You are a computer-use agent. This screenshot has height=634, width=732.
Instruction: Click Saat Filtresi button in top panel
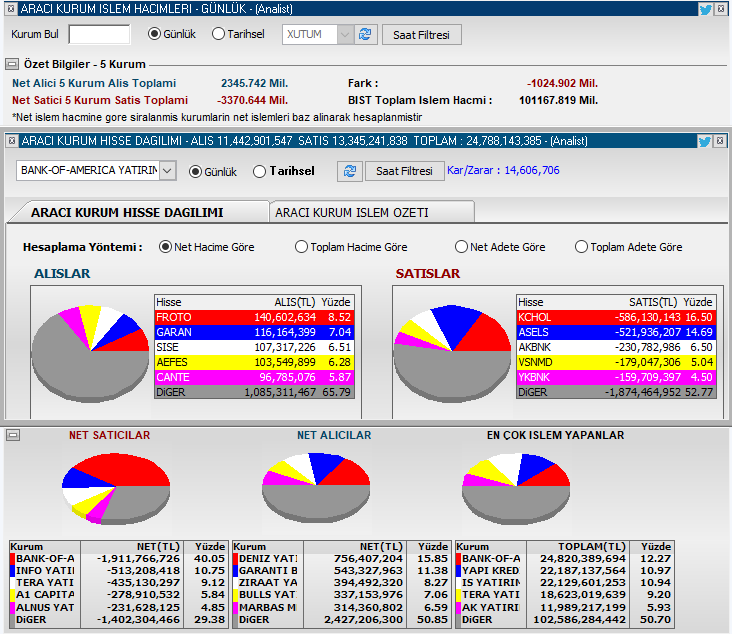click(422, 35)
